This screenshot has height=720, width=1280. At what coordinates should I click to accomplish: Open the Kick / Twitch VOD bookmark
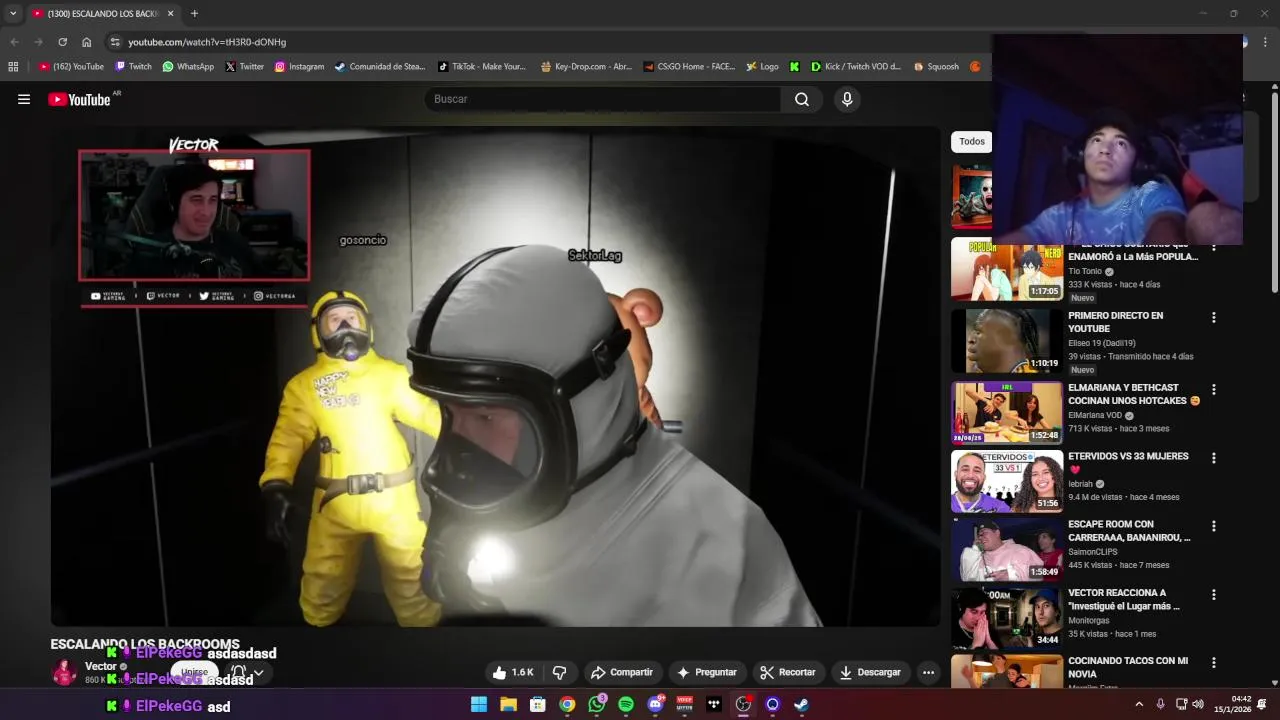click(x=856, y=67)
